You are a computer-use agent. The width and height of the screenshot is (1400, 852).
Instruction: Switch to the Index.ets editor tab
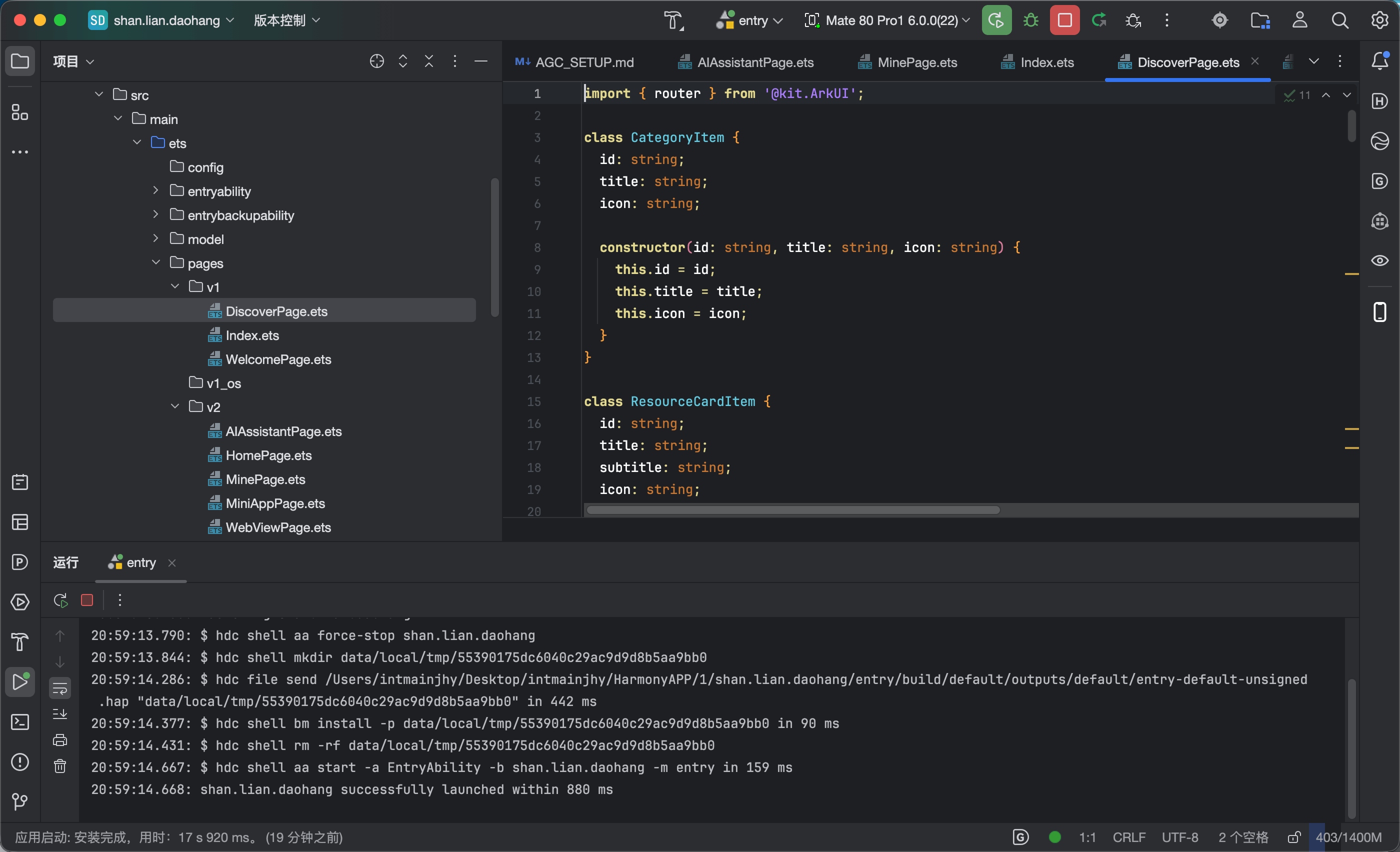pyautogui.click(x=1037, y=62)
